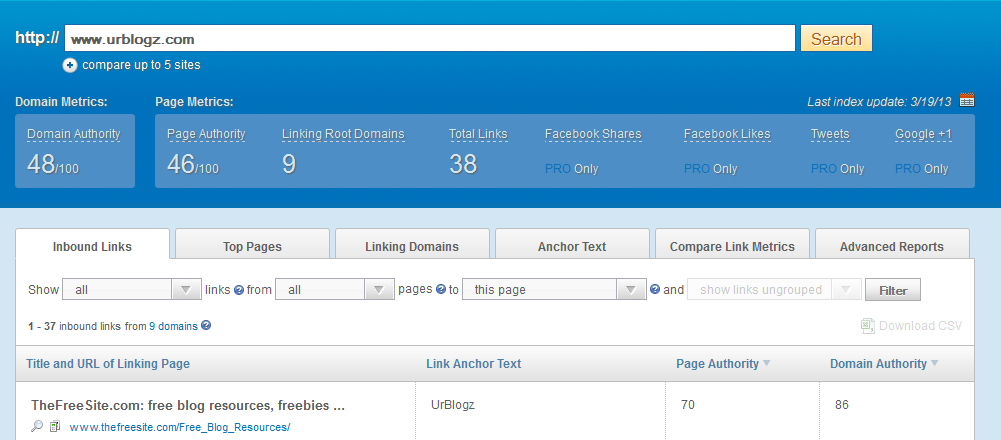This screenshot has height=440, width=1001.
Task: Click the help icon next to 9 domains
Action: tap(206, 325)
